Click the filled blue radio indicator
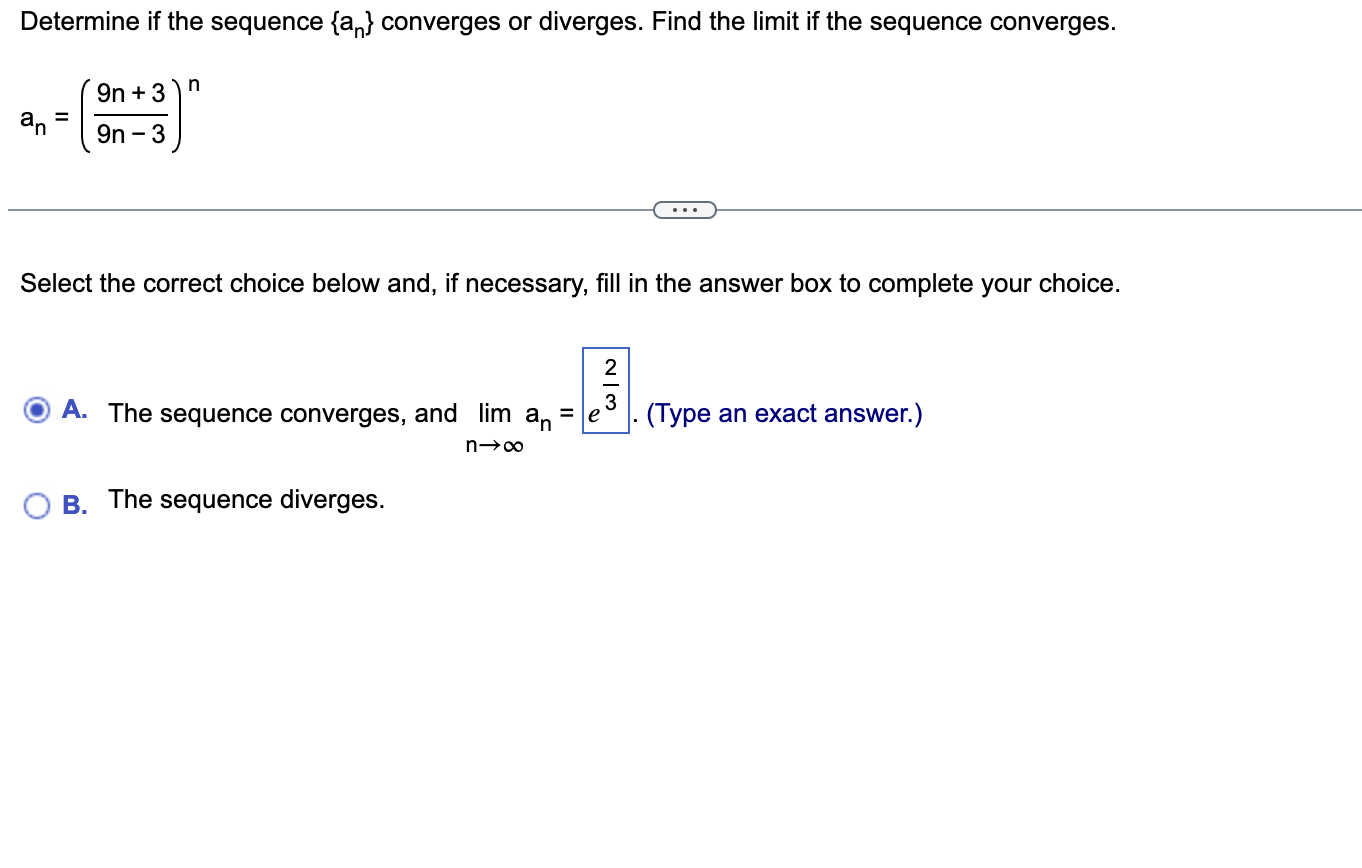The width and height of the screenshot is (1362, 868). point(37,410)
